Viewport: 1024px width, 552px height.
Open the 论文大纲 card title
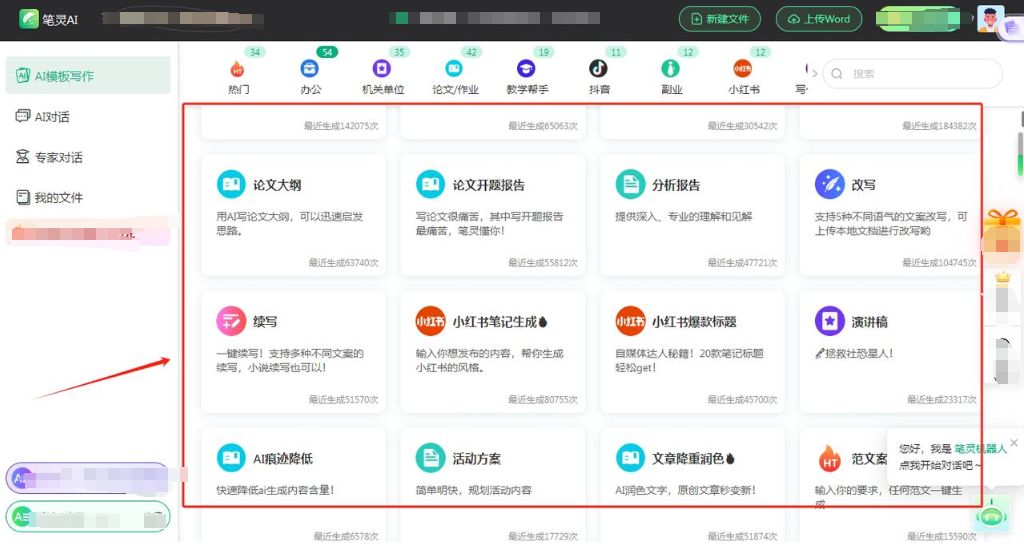[x=277, y=185]
